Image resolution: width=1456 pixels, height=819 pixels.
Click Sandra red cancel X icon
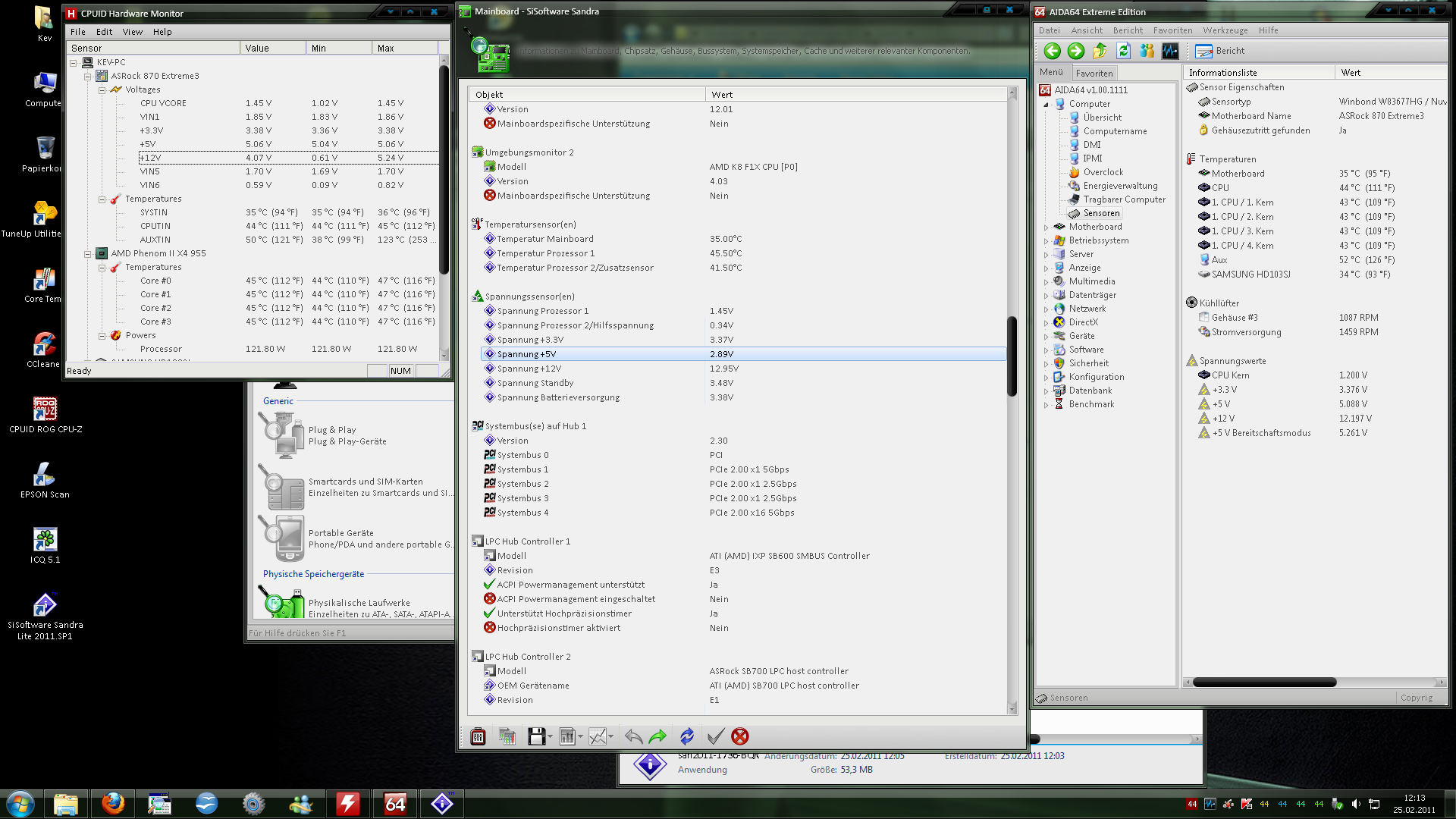pos(740,736)
